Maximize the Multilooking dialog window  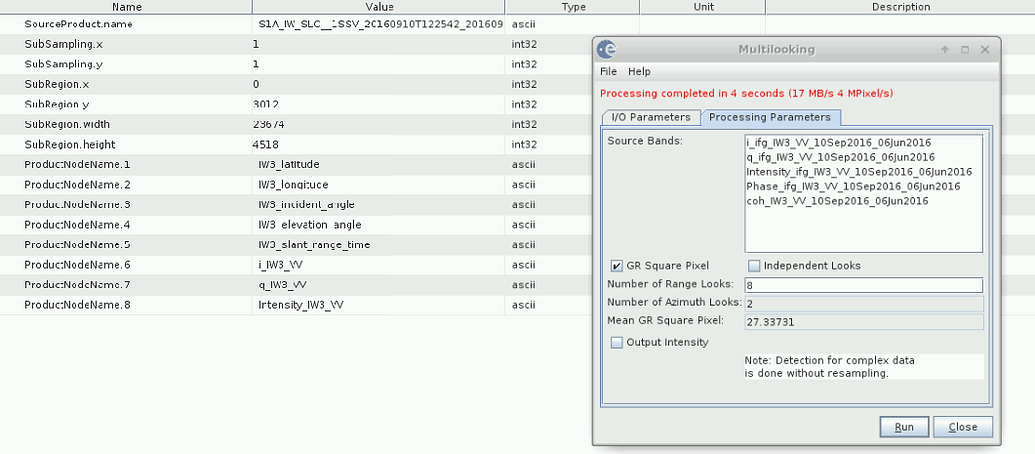click(965, 49)
